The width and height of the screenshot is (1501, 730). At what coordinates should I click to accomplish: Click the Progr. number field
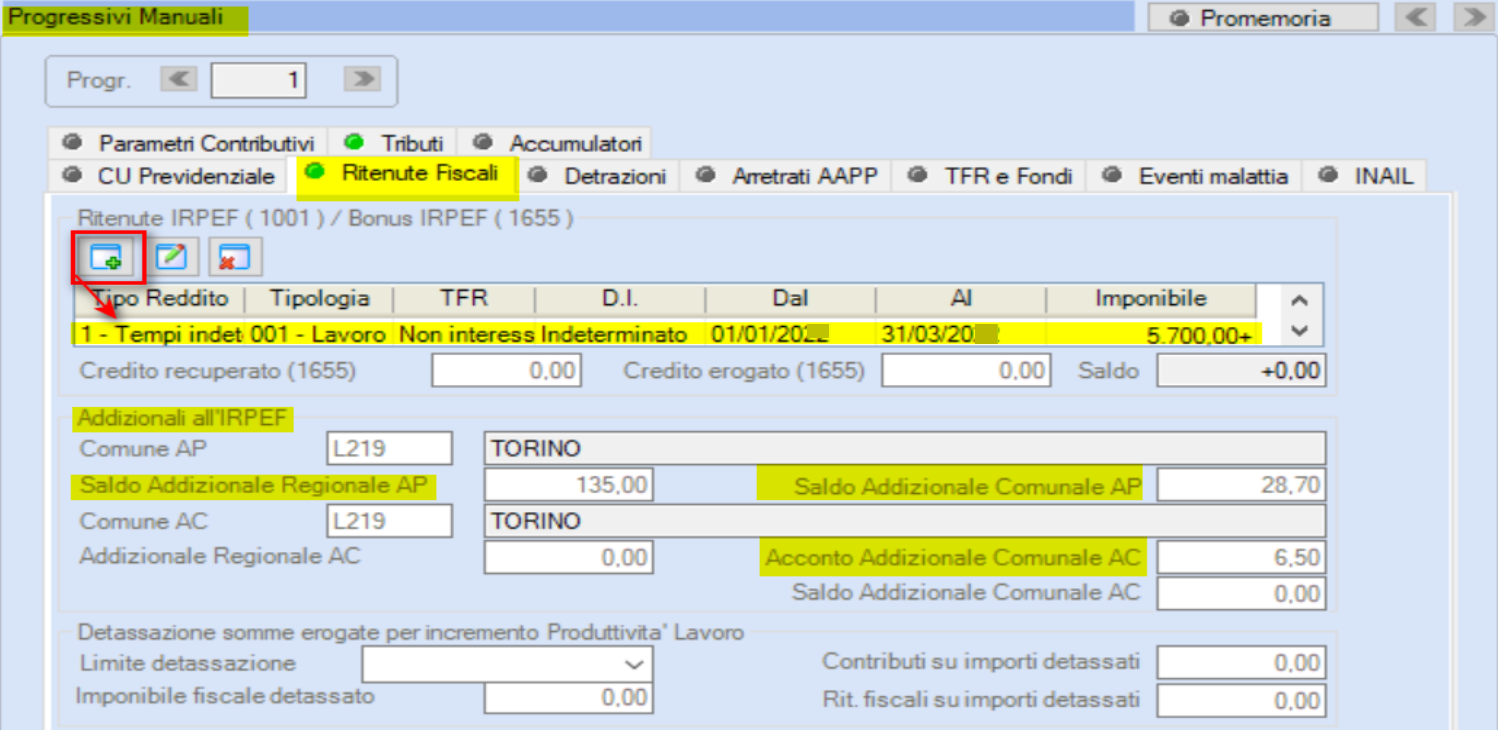click(x=259, y=80)
